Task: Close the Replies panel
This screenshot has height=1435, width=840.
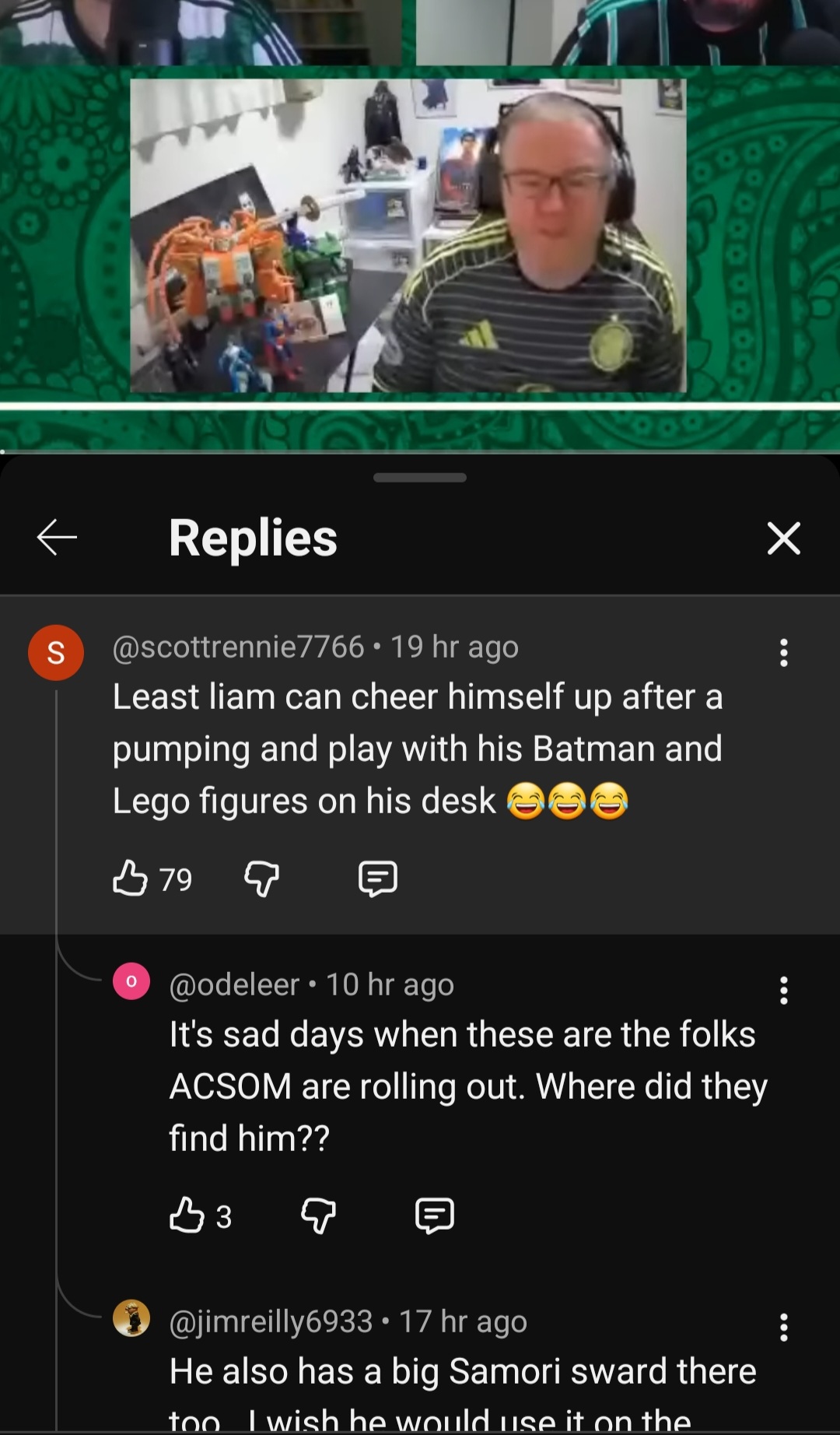Action: click(x=783, y=538)
